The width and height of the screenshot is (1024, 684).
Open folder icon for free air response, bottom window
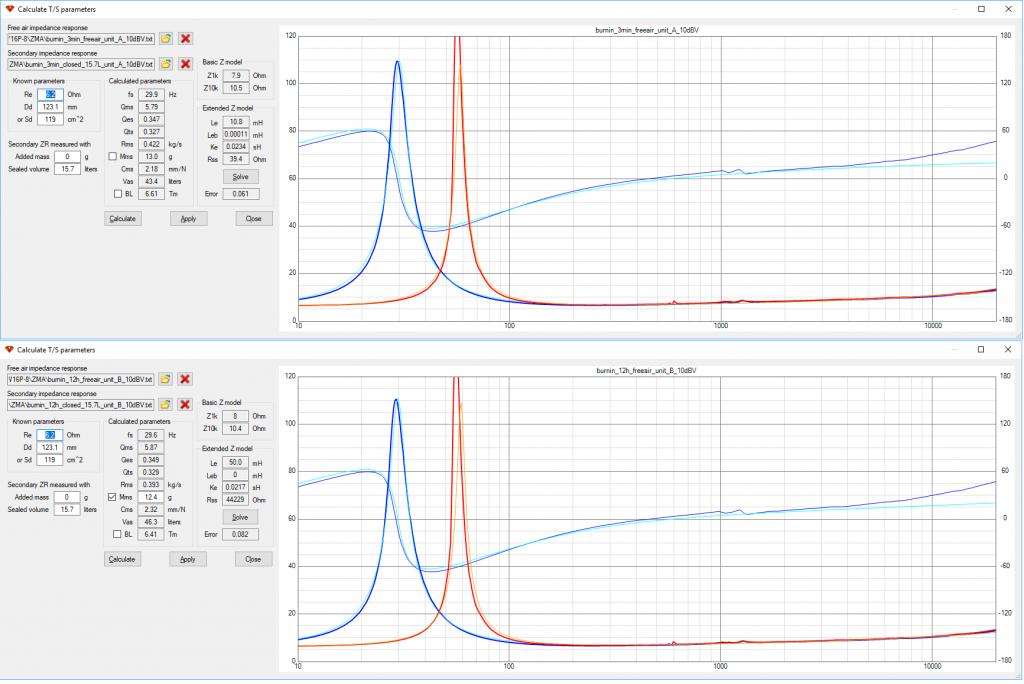[x=165, y=379]
